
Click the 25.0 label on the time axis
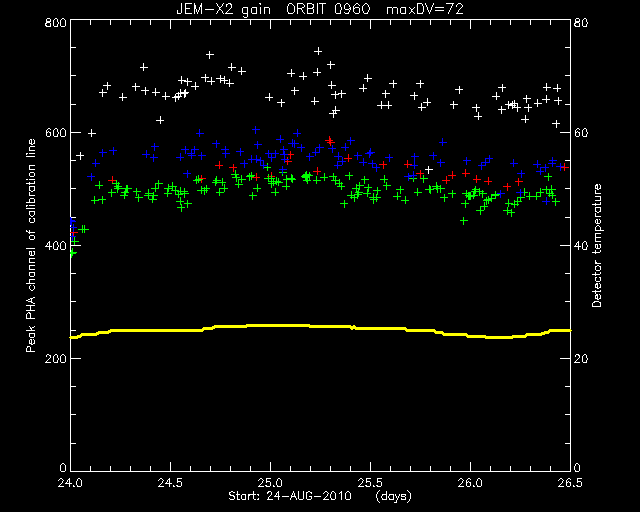click(270, 483)
